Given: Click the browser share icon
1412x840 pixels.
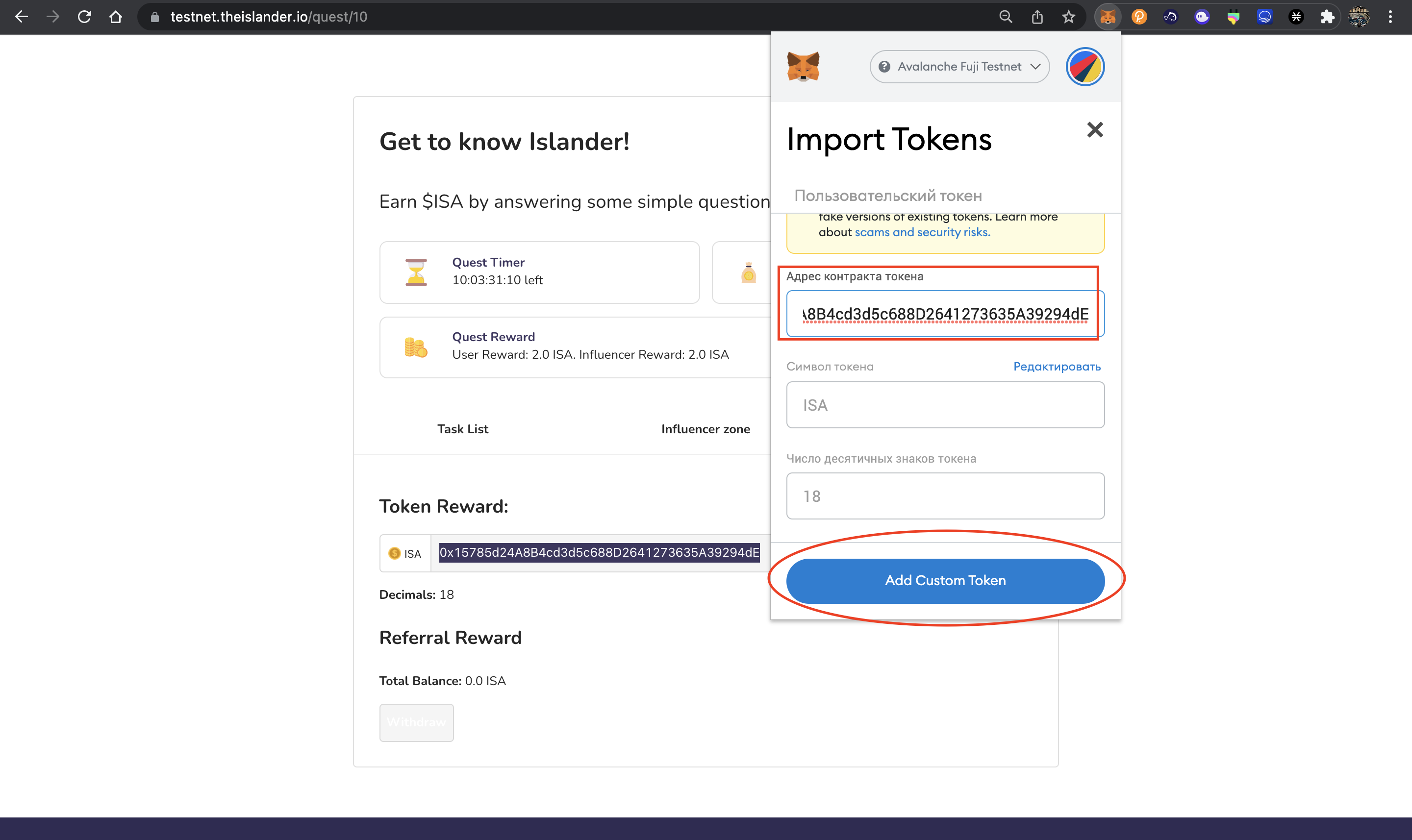Looking at the screenshot, I should pos(1036,17).
